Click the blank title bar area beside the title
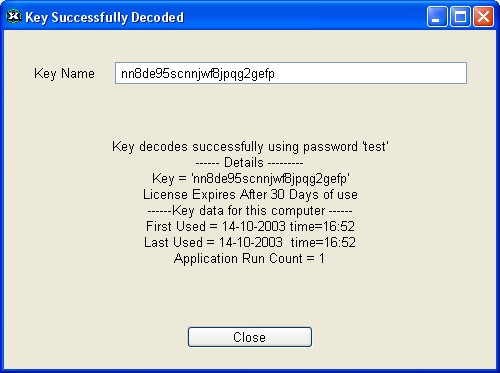Image resolution: width=500 pixels, height=373 pixels. (303, 17)
